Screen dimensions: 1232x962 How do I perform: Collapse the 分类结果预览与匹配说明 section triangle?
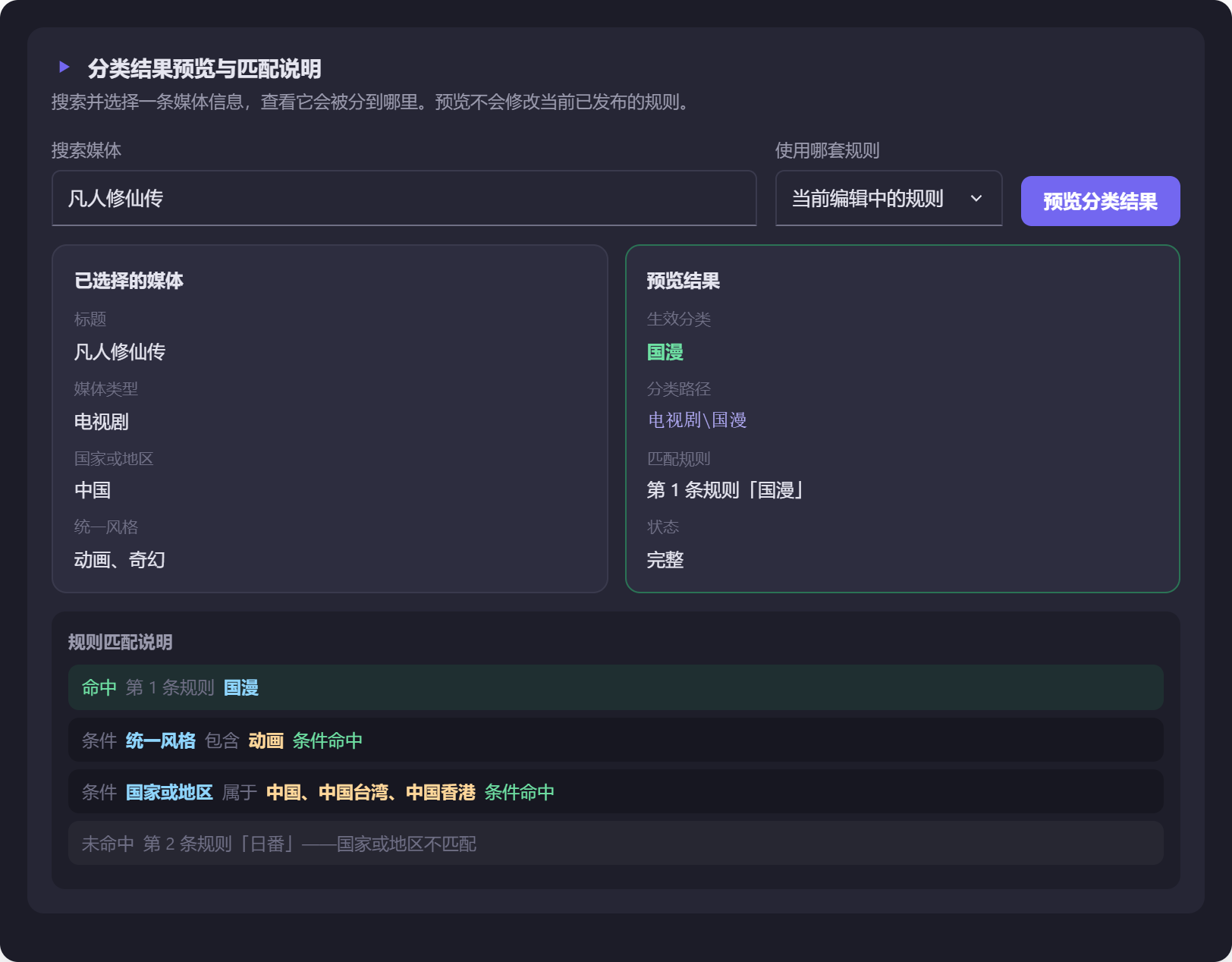click(64, 68)
